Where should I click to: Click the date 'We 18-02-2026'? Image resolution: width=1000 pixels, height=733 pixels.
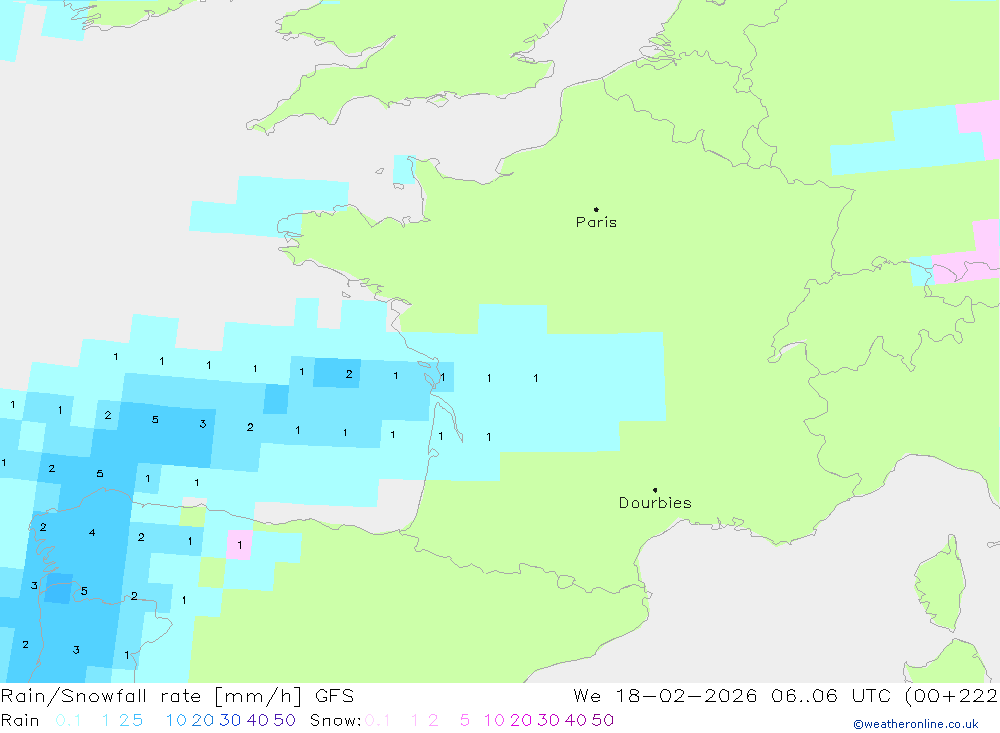click(665, 695)
